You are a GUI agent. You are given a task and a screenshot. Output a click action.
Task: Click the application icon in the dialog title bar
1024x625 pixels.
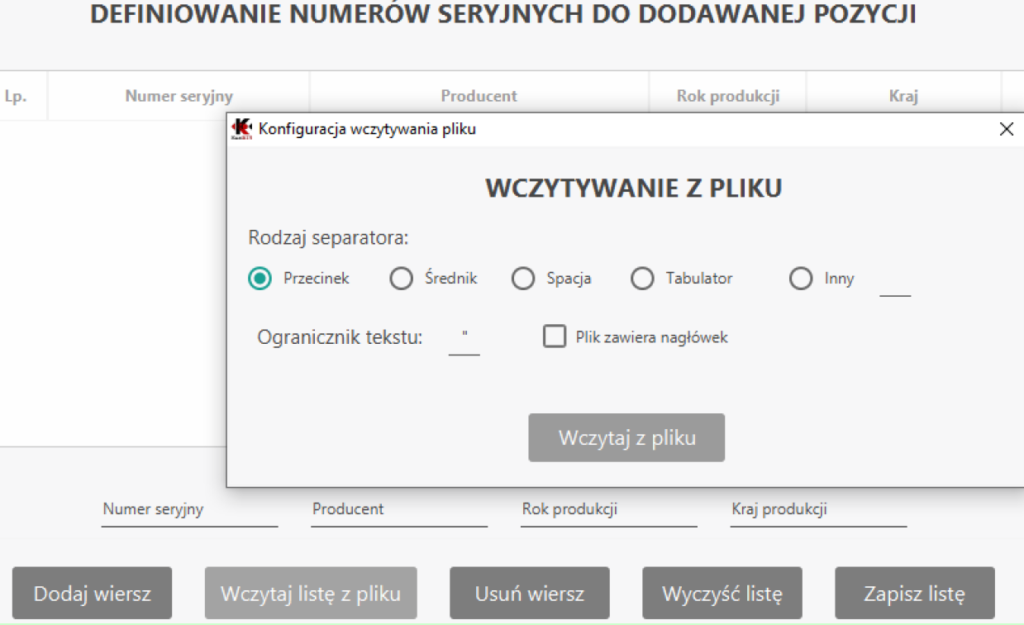pos(242,129)
